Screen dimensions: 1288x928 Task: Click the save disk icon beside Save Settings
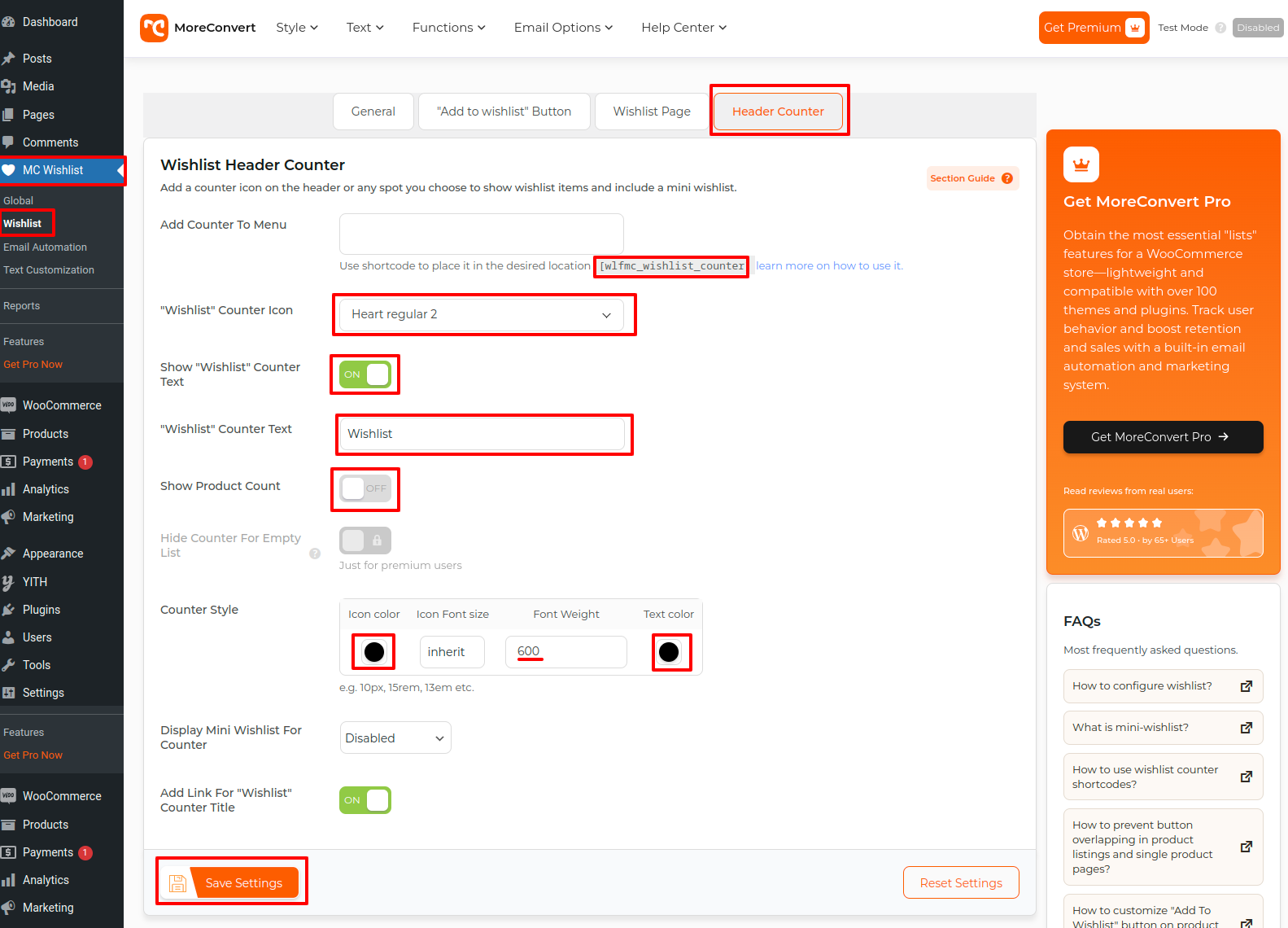click(x=177, y=883)
